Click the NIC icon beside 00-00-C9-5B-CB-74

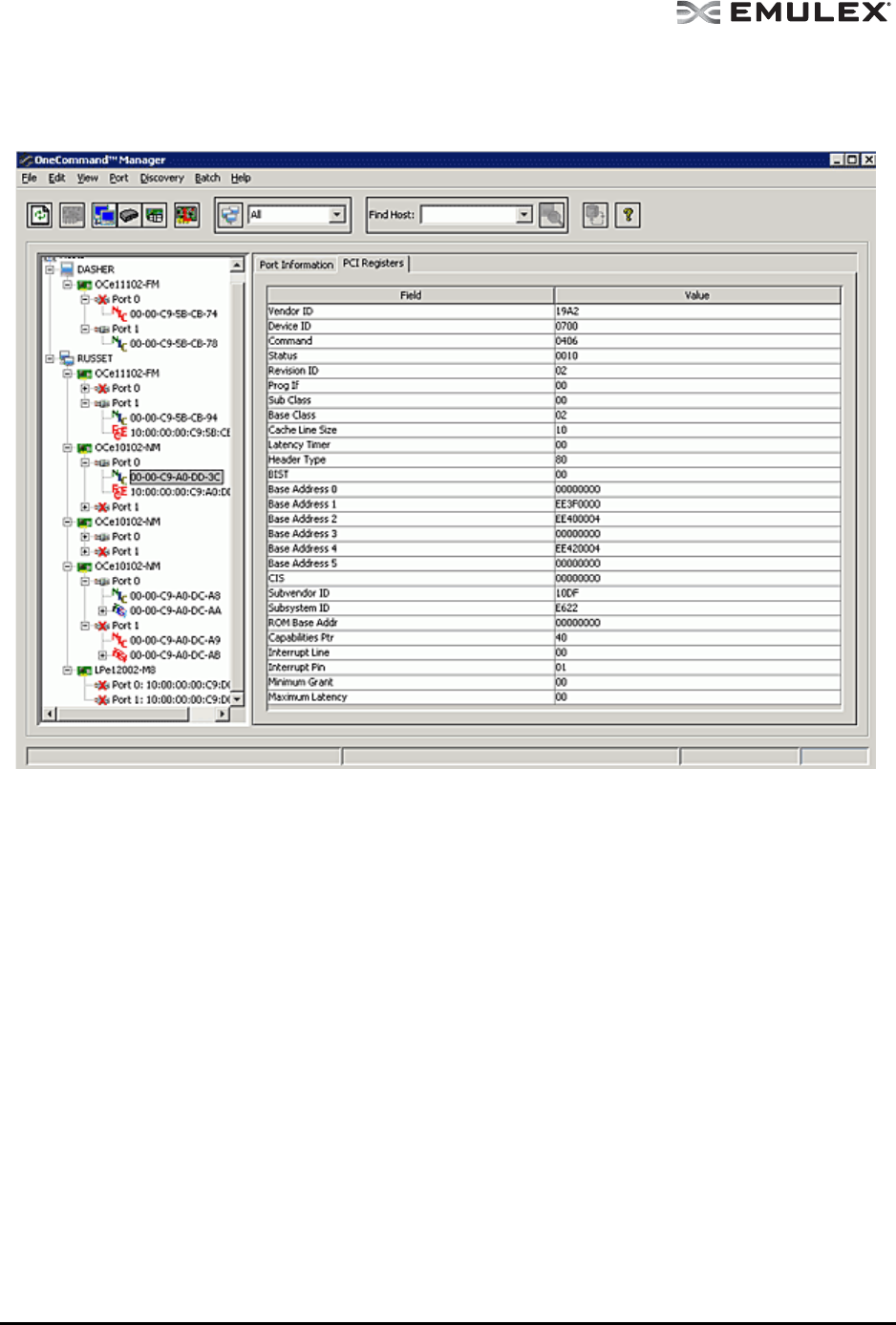pyautogui.click(x=119, y=313)
